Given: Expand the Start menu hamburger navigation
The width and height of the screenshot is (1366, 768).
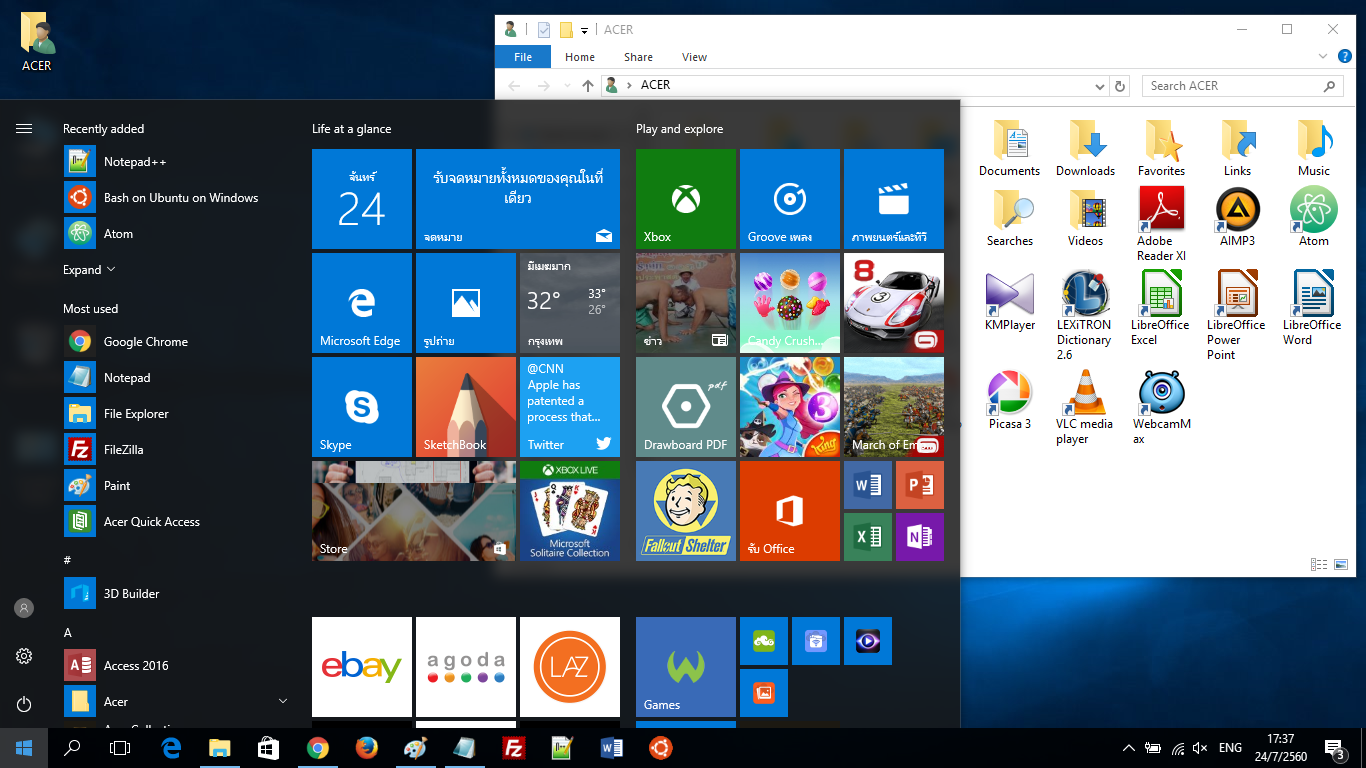Looking at the screenshot, I should click(24, 128).
